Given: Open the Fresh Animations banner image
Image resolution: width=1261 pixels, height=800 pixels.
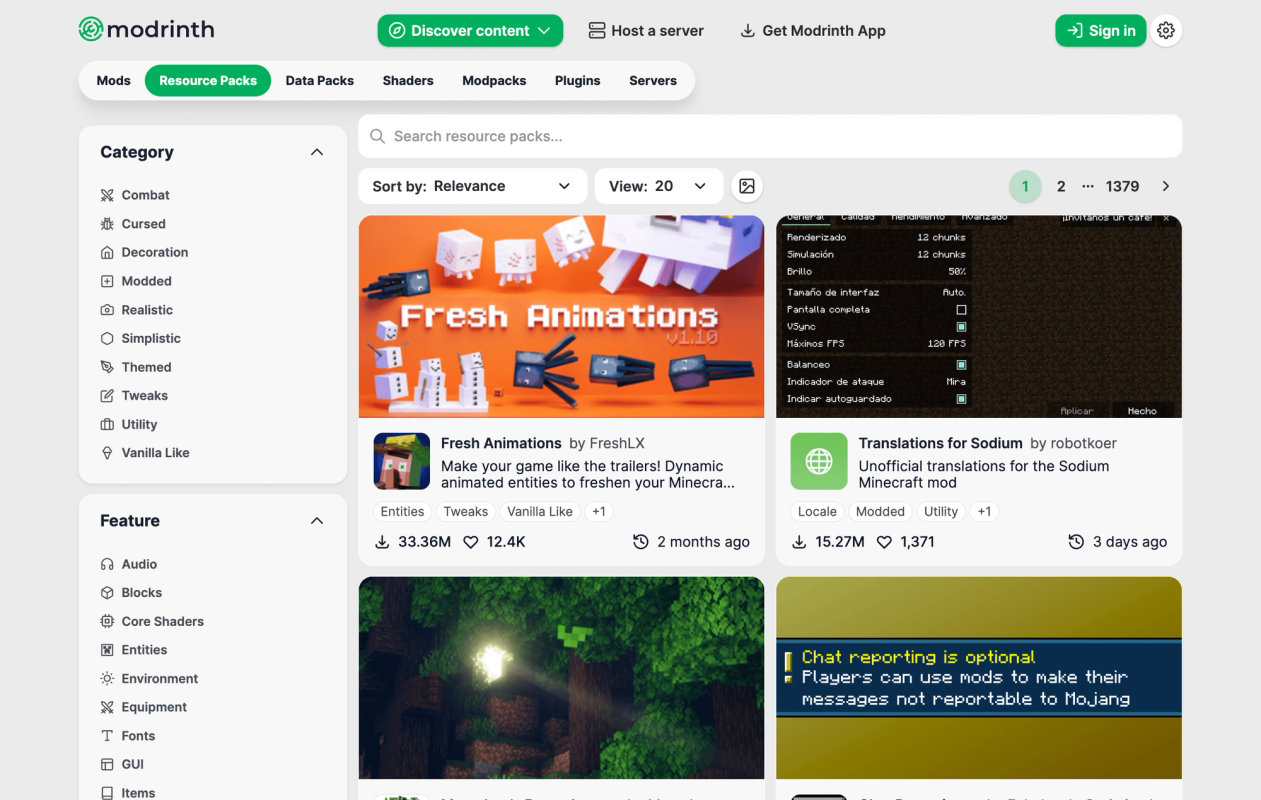Looking at the screenshot, I should (561, 316).
